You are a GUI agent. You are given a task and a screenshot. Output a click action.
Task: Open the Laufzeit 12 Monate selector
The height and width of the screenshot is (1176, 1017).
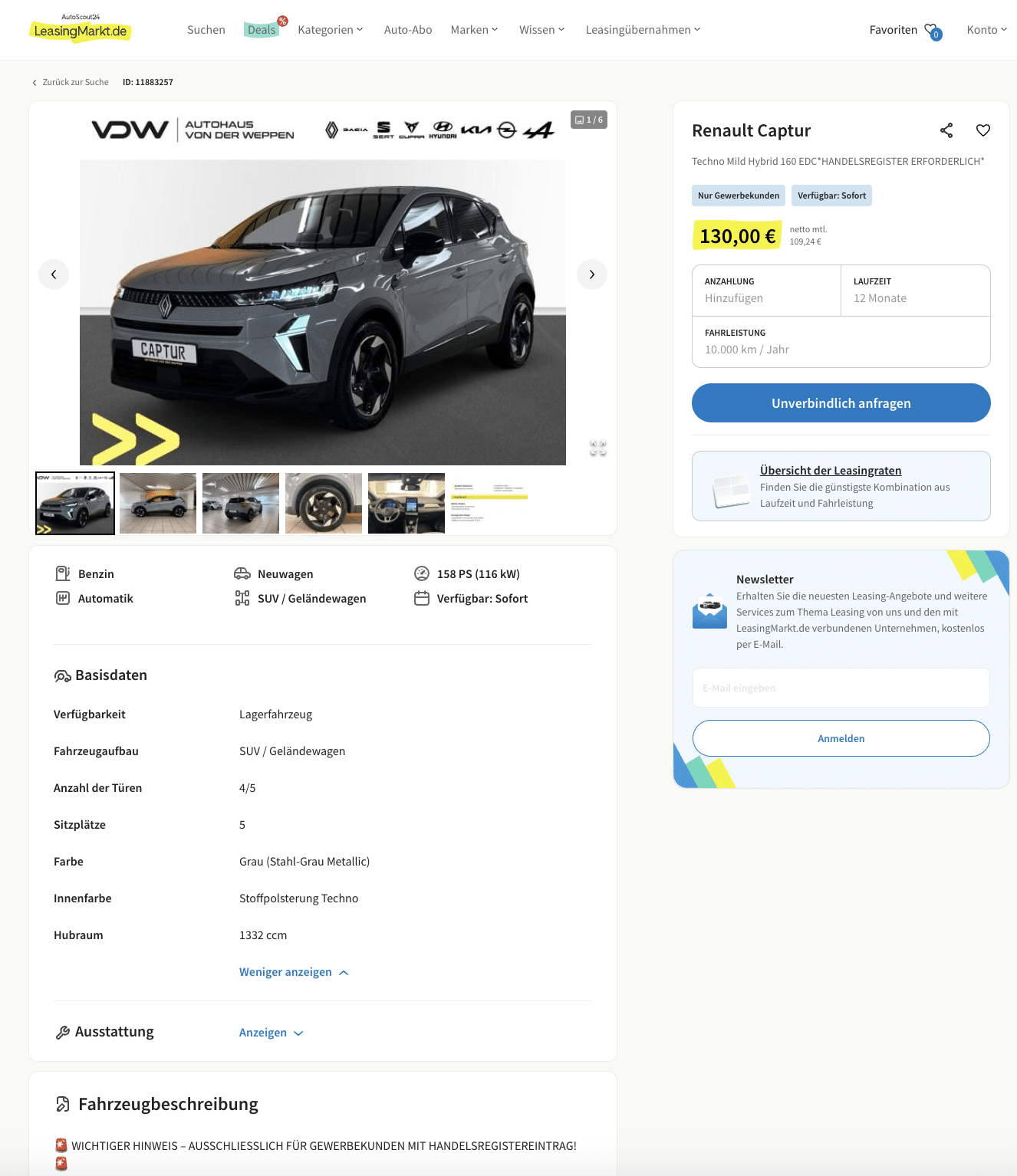(916, 291)
